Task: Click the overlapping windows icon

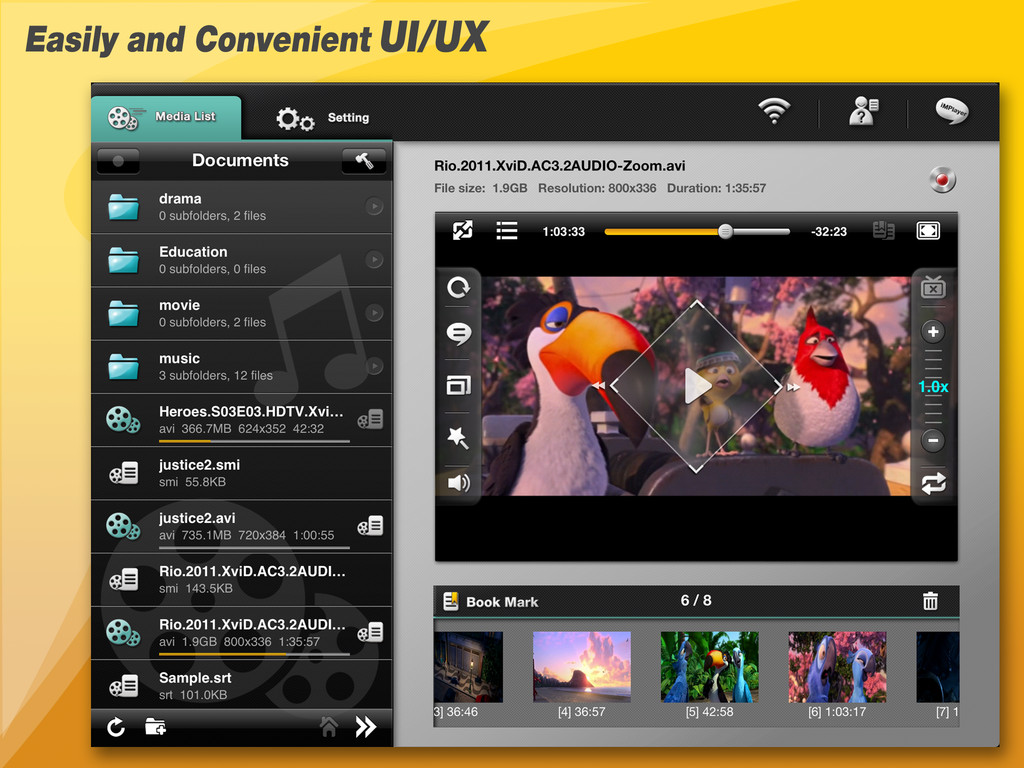Action: (458, 385)
